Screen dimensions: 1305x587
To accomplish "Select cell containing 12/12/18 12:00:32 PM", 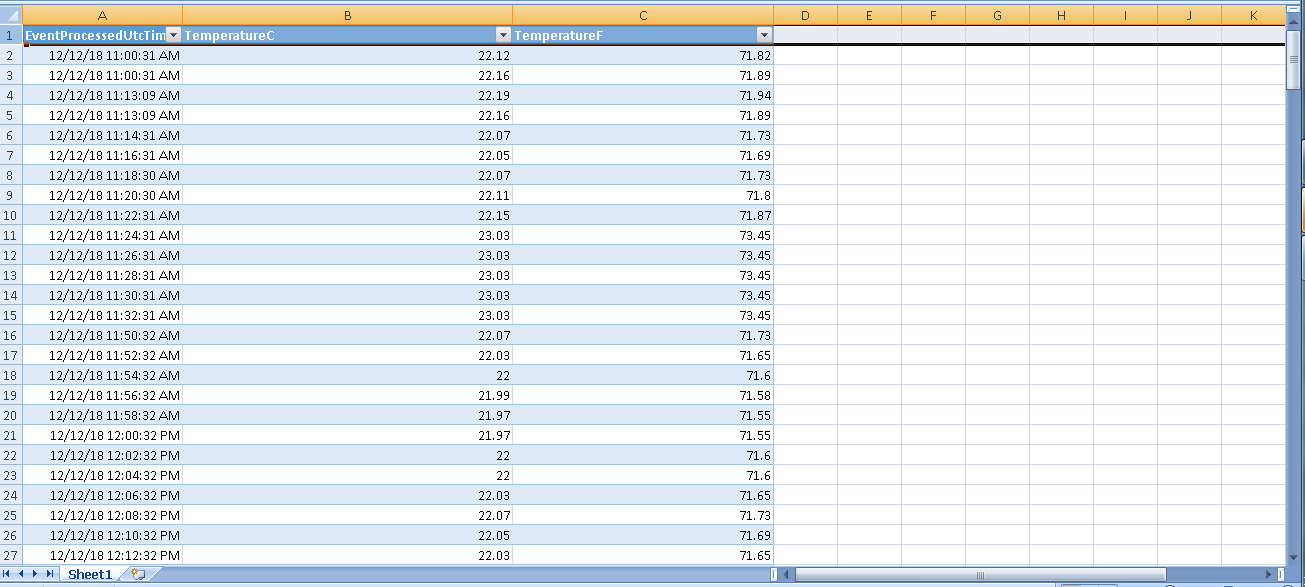I will 102,435.
